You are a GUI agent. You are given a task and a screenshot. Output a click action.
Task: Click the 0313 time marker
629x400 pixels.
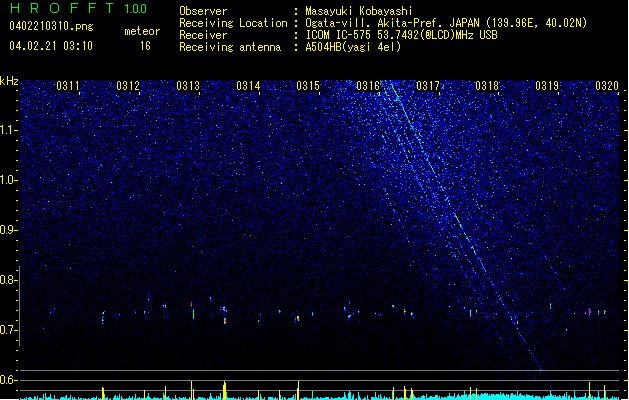click(x=188, y=86)
